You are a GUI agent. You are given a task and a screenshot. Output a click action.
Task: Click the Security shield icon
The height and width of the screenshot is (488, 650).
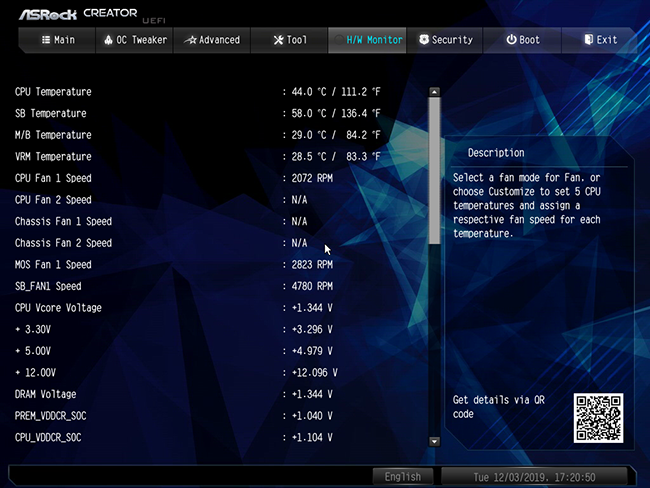click(x=424, y=40)
